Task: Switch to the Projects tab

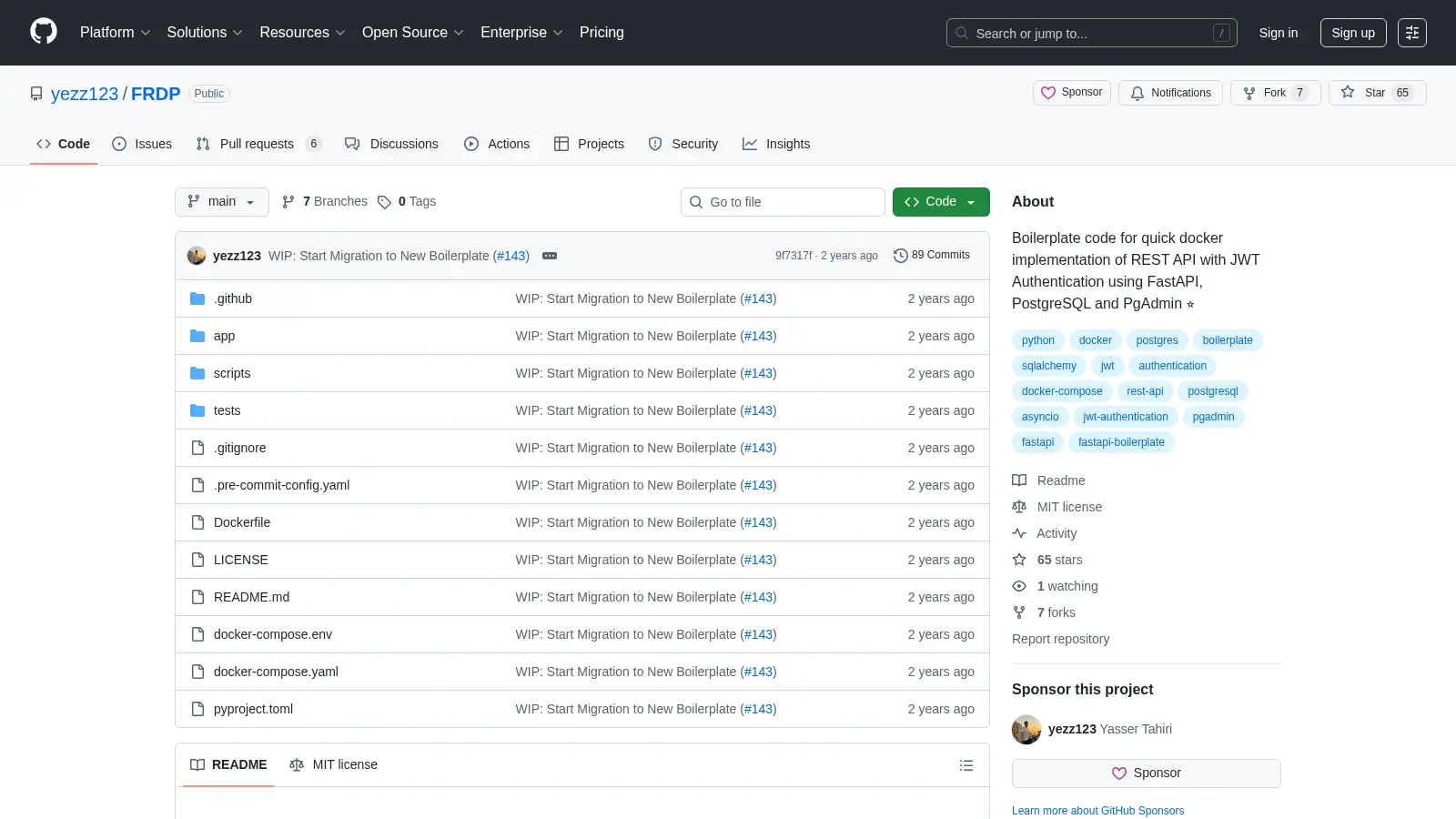Action: (589, 144)
